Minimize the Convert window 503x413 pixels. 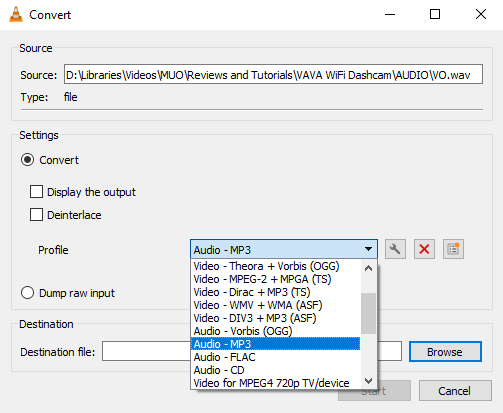pyautogui.click(x=390, y=14)
